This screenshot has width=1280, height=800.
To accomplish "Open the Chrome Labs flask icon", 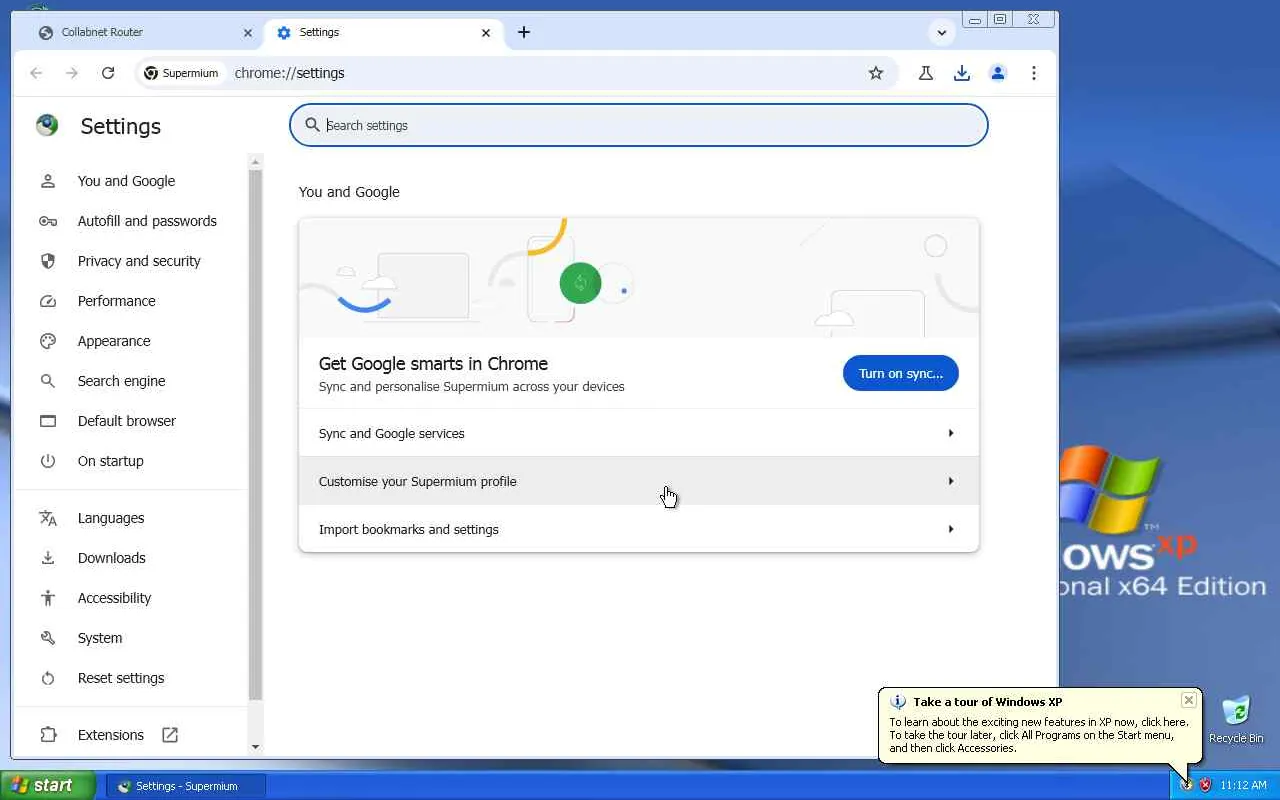I will 926,73.
